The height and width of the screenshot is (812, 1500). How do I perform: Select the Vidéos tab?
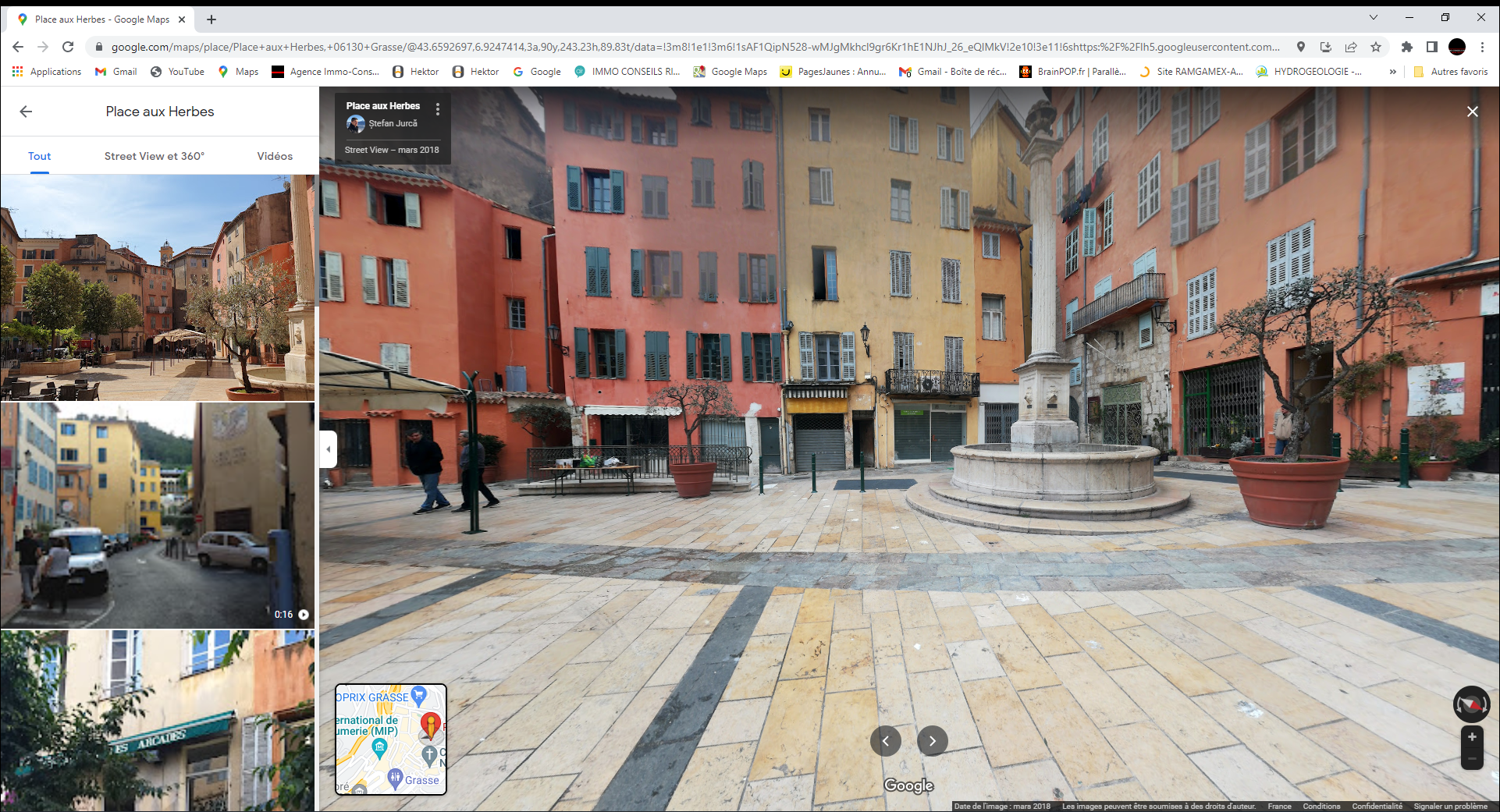pos(275,156)
